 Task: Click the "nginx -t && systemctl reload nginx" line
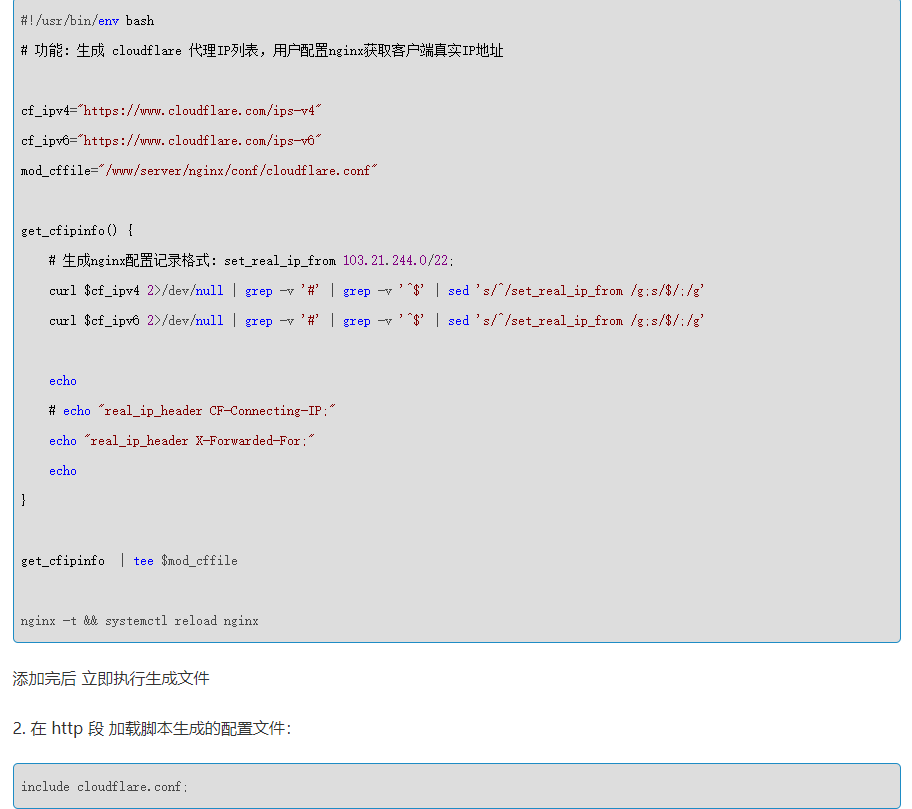140,620
